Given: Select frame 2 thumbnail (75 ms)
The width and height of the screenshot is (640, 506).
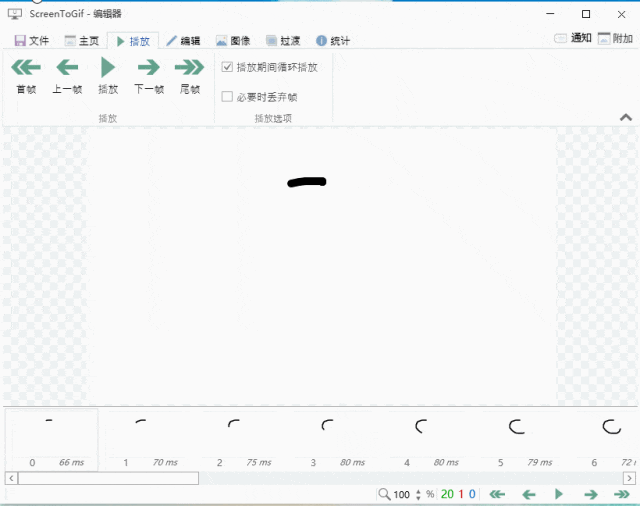Looking at the screenshot, I should pyautogui.click(x=239, y=439).
